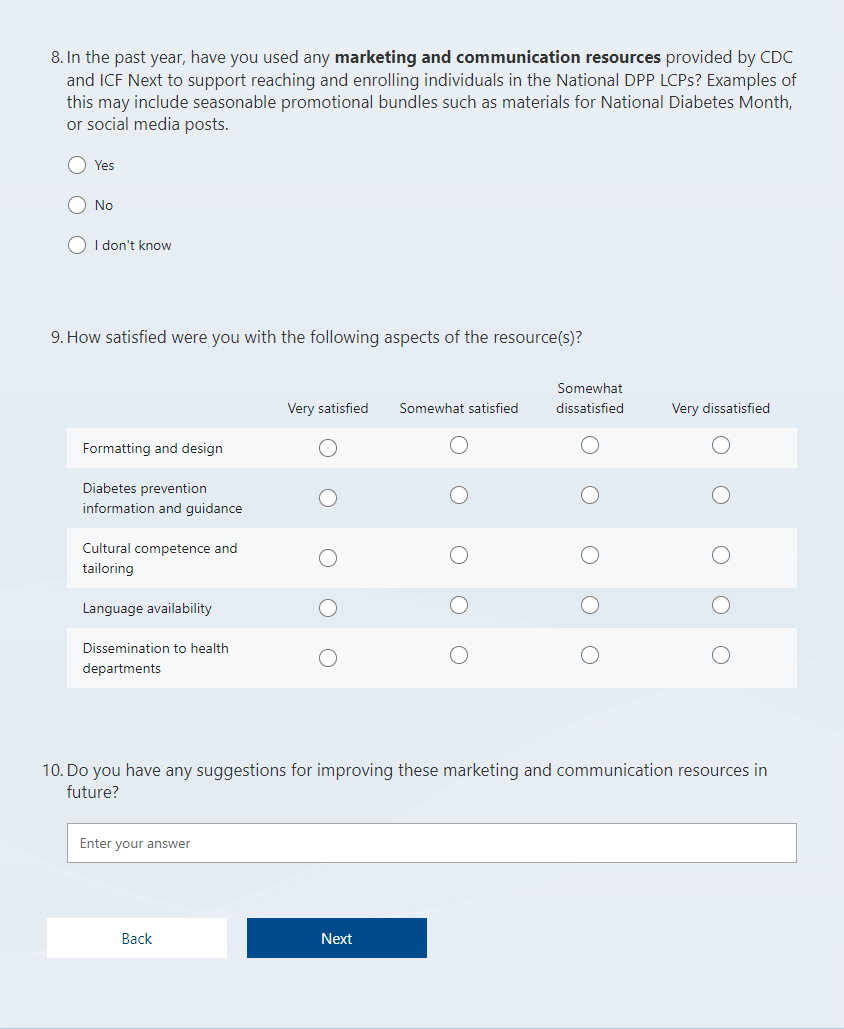The width and height of the screenshot is (844, 1029).
Task: Rate Cultural competence Somewhat satisfied
Action: click(x=459, y=555)
